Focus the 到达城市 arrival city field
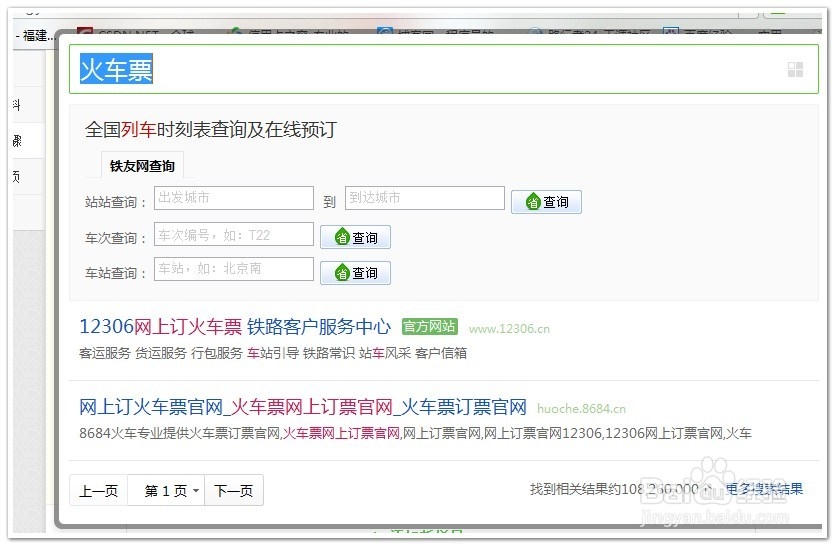Viewport: 835px width, 546px height. pos(424,198)
